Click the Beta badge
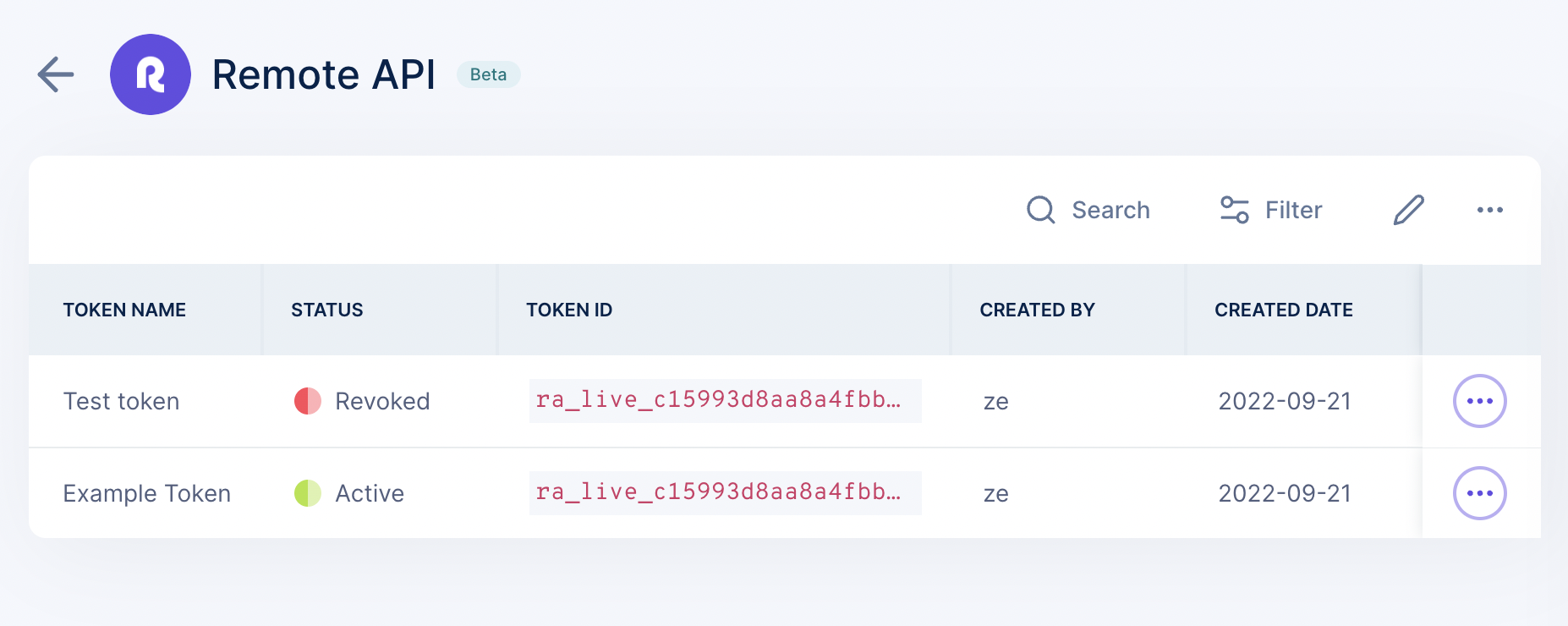Screen dimensions: 1568x626 pyautogui.click(x=488, y=74)
